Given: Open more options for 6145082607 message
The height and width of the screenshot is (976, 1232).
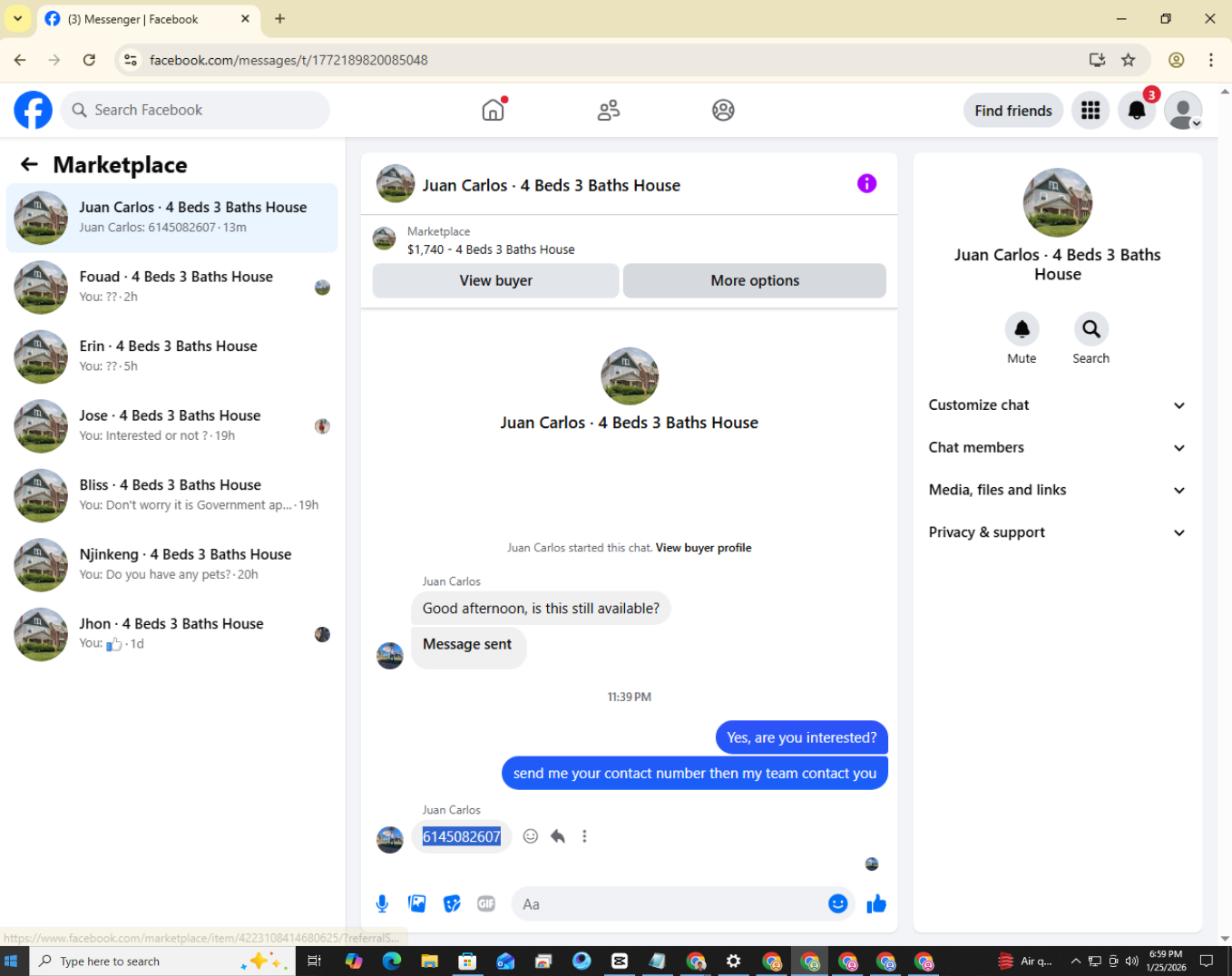Looking at the screenshot, I should point(584,836).
